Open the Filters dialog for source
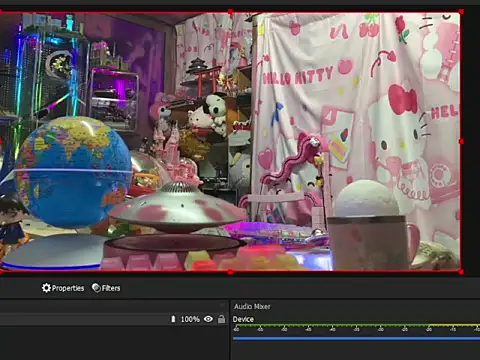The image size is (480, 360). coord(106,288)
